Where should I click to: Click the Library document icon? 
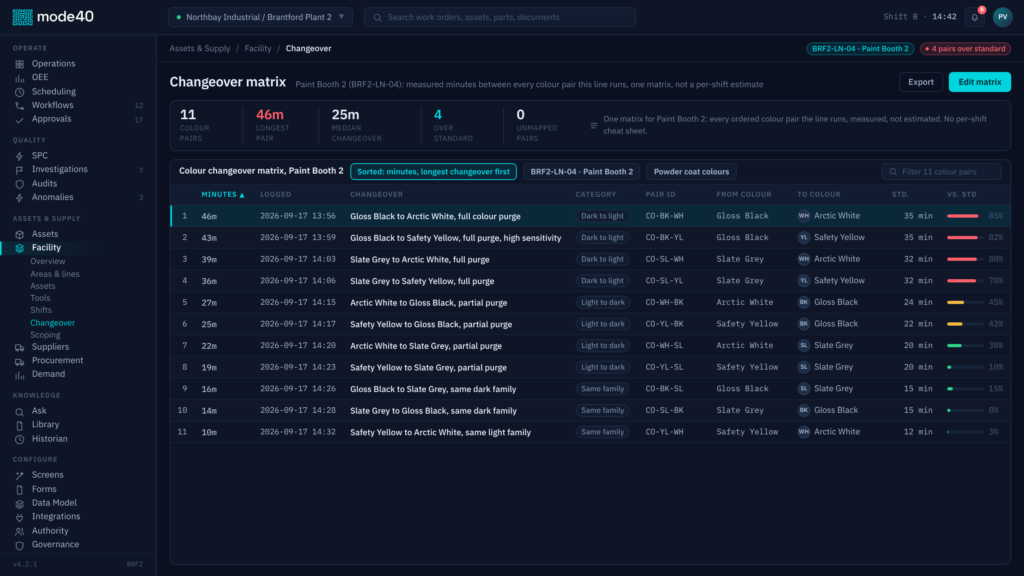[20, 425]
